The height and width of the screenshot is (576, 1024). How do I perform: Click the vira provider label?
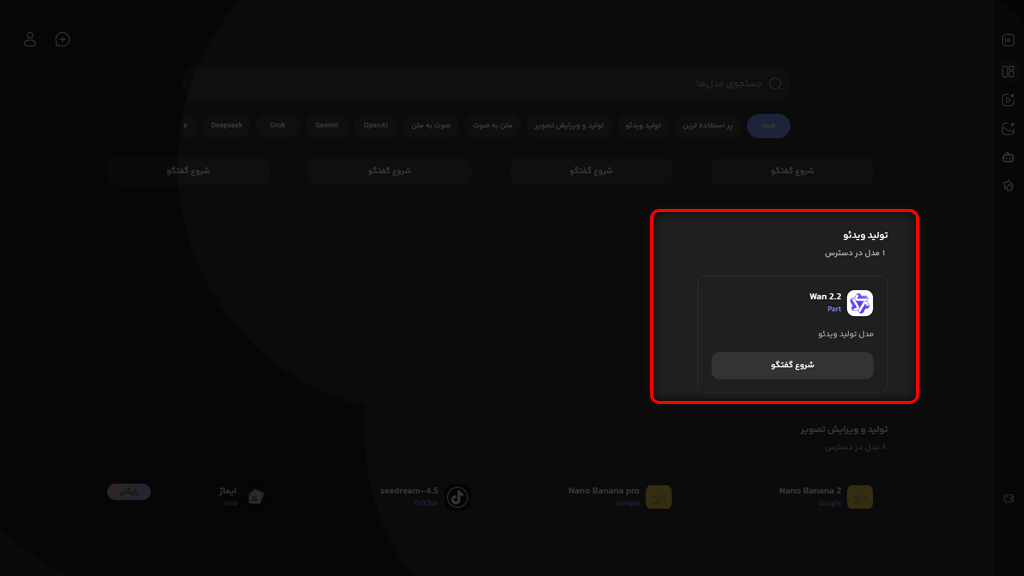231,503
